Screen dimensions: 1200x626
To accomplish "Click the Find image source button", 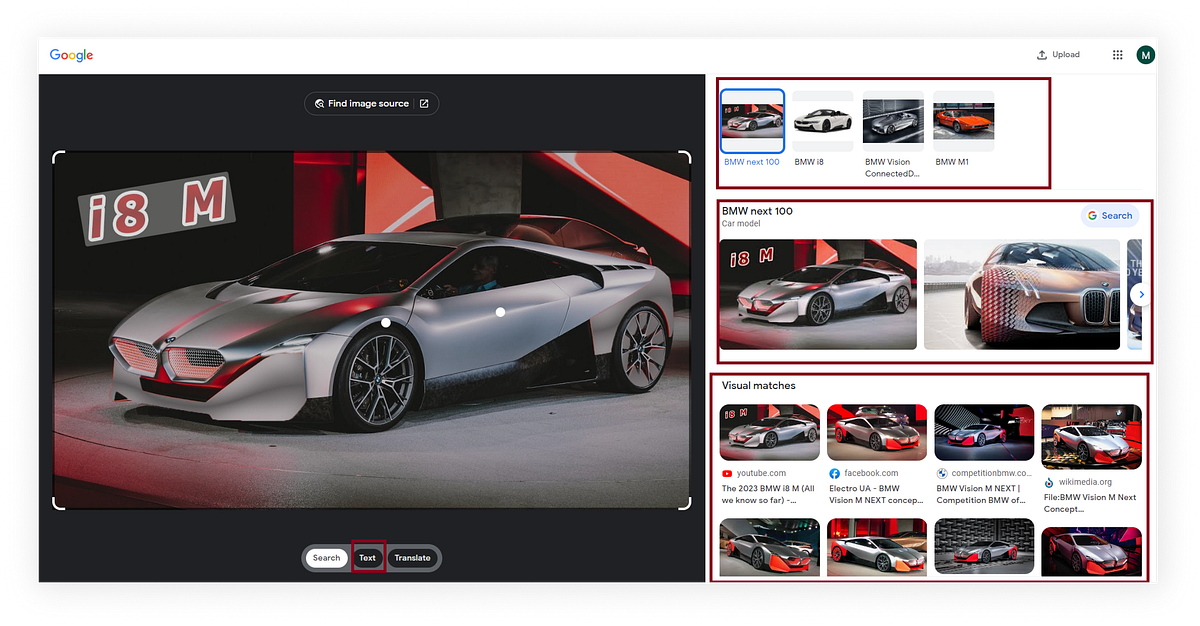I will 371,103.
